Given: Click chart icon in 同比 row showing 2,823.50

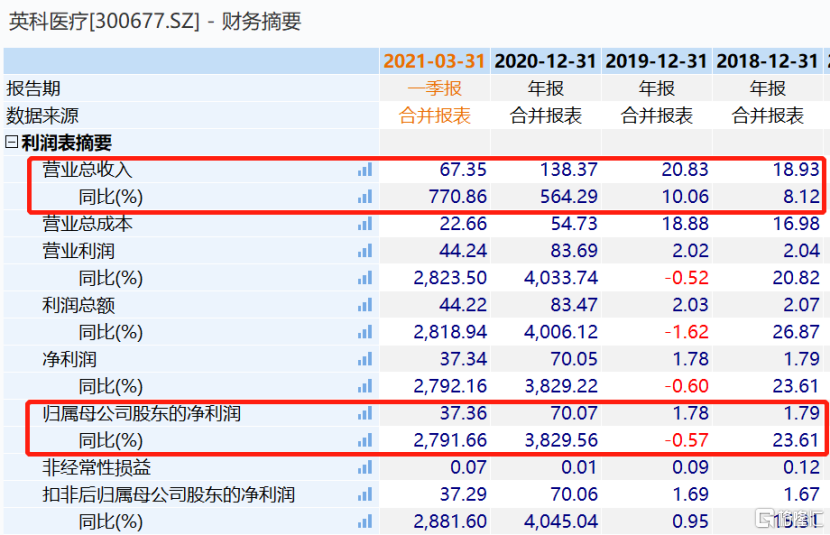Looking at the screenshot, I should coord(365,278).
